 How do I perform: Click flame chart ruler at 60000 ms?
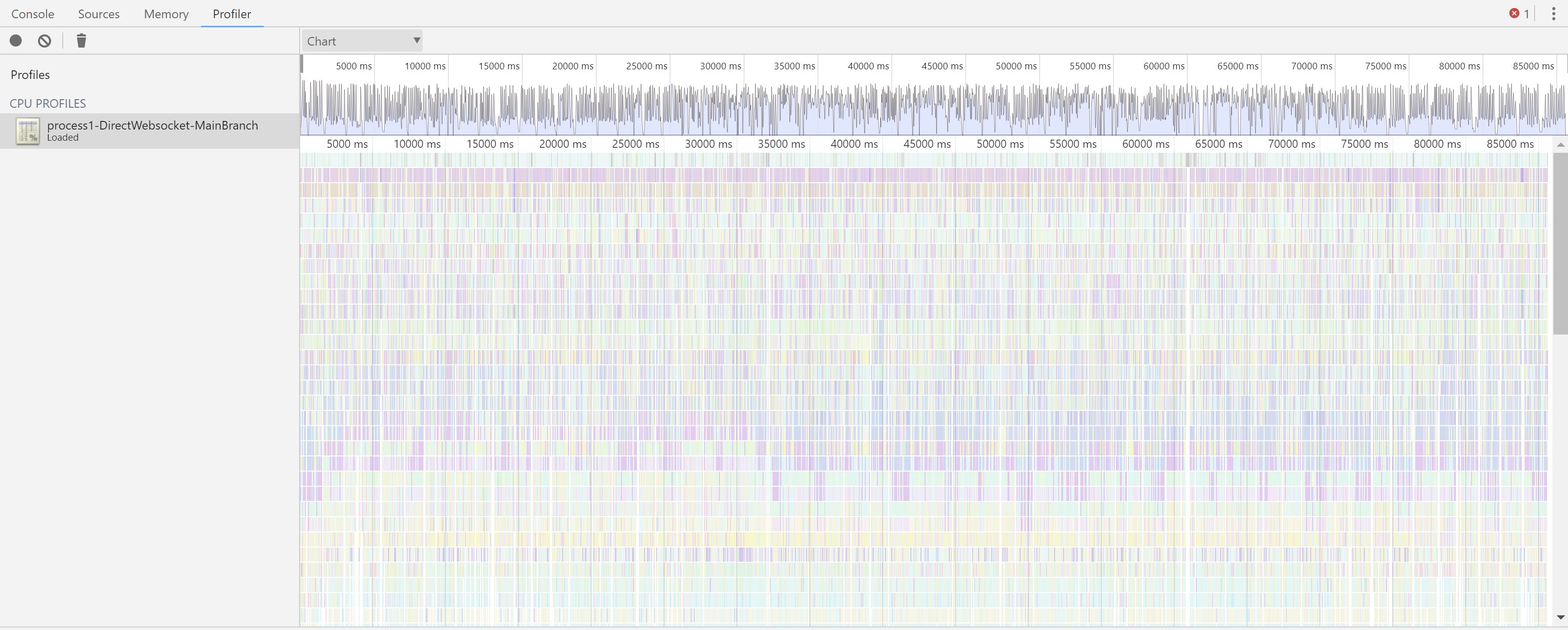1145,144
